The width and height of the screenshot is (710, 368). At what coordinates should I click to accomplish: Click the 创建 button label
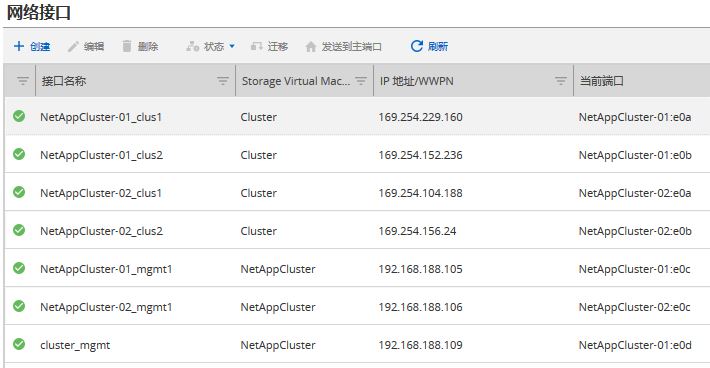(x=40, y=47)
